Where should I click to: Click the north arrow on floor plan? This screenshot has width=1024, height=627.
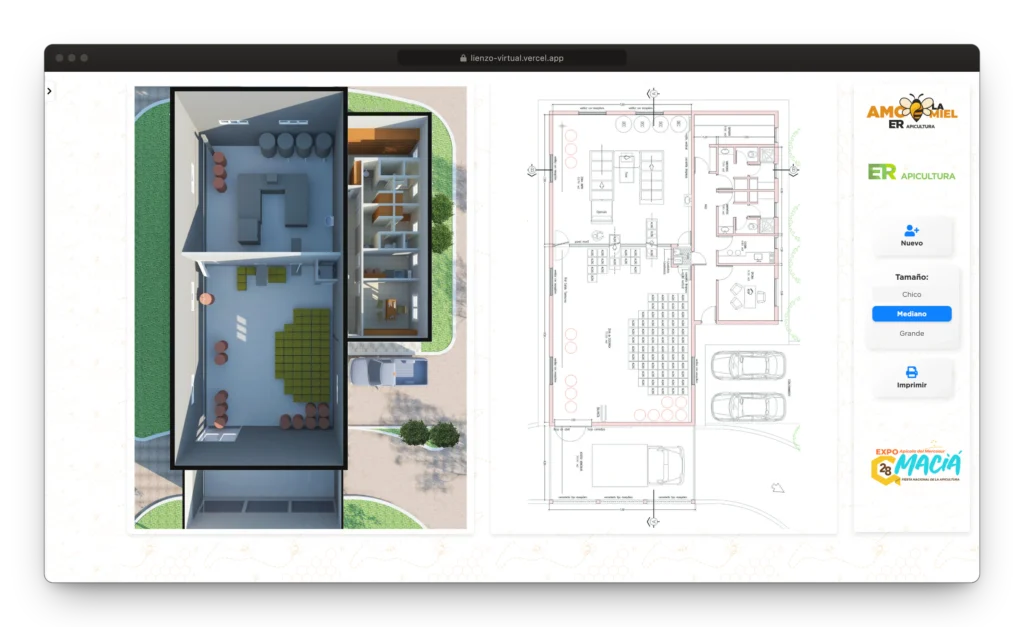coord(777,487)
